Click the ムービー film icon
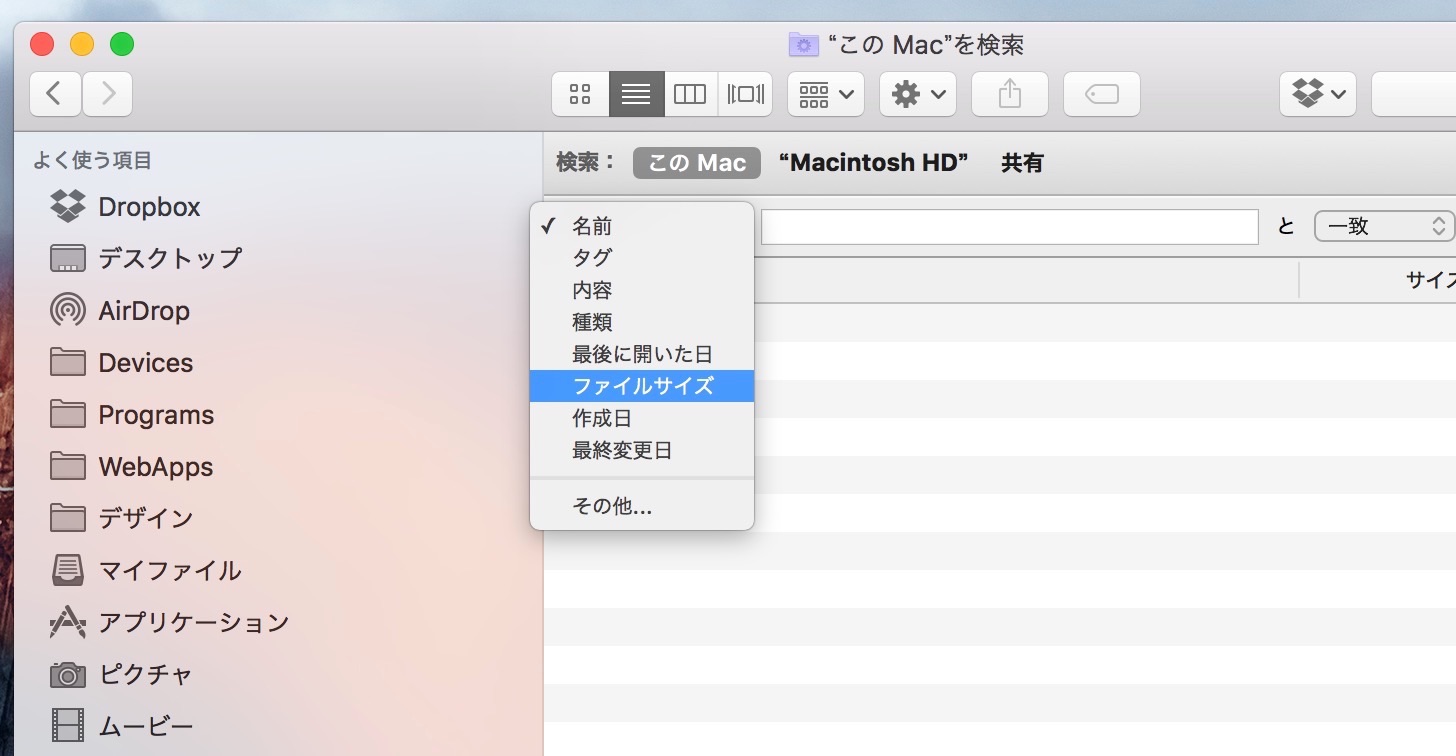This screenshot has height=756, width=1456. [x=68, y=726]
